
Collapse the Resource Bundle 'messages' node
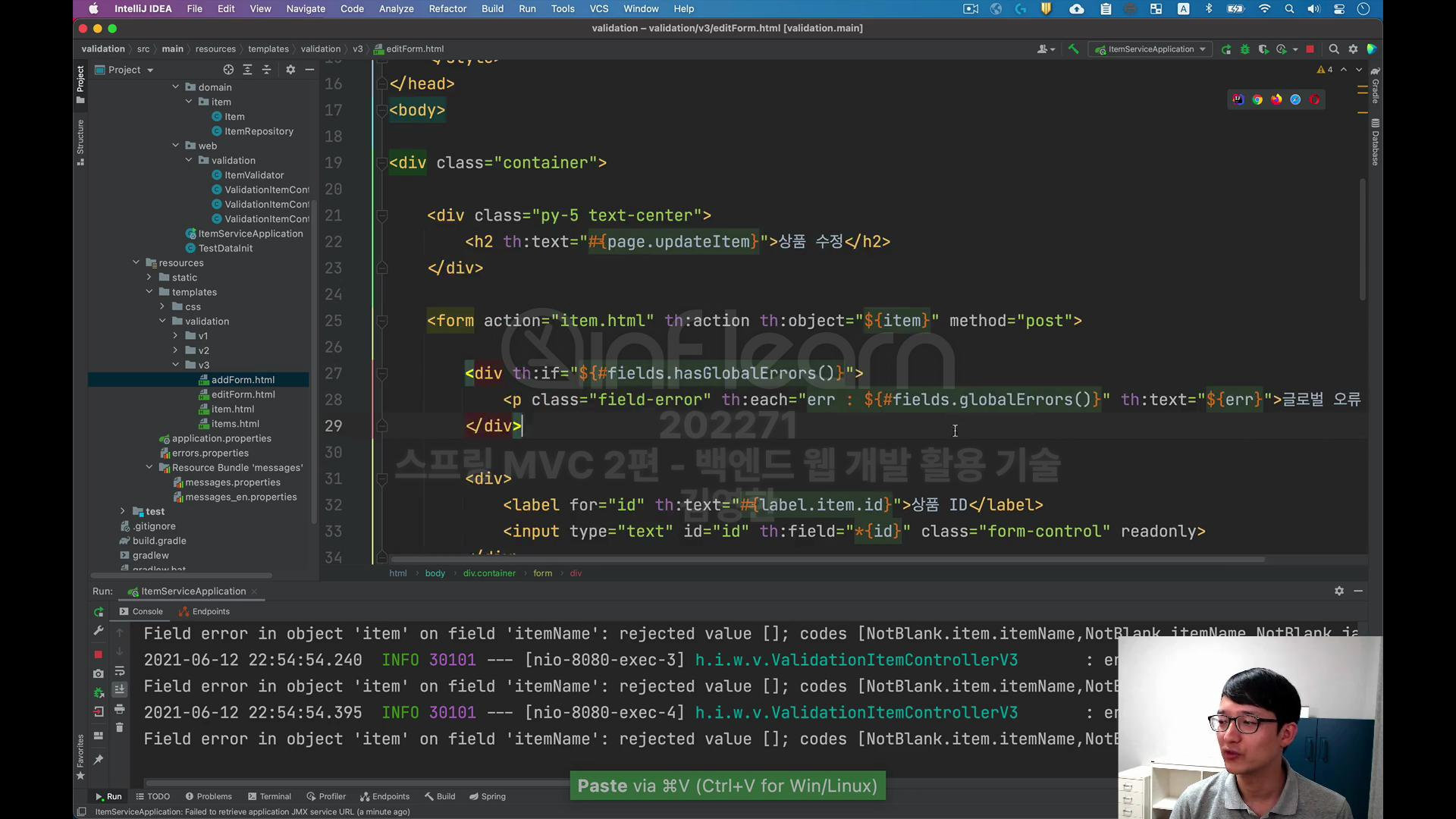coord(149,467)
